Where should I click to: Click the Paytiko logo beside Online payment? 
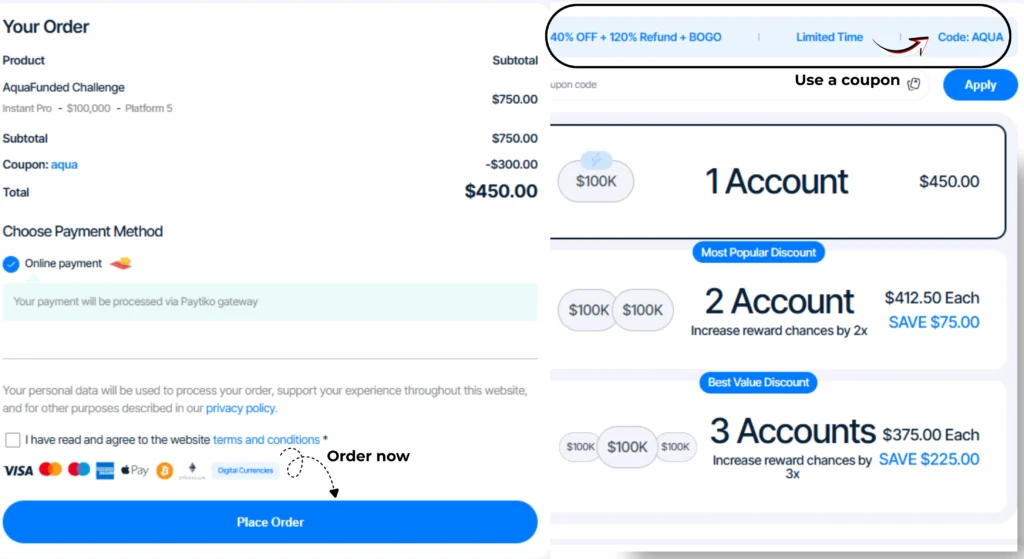coord(121,264)
